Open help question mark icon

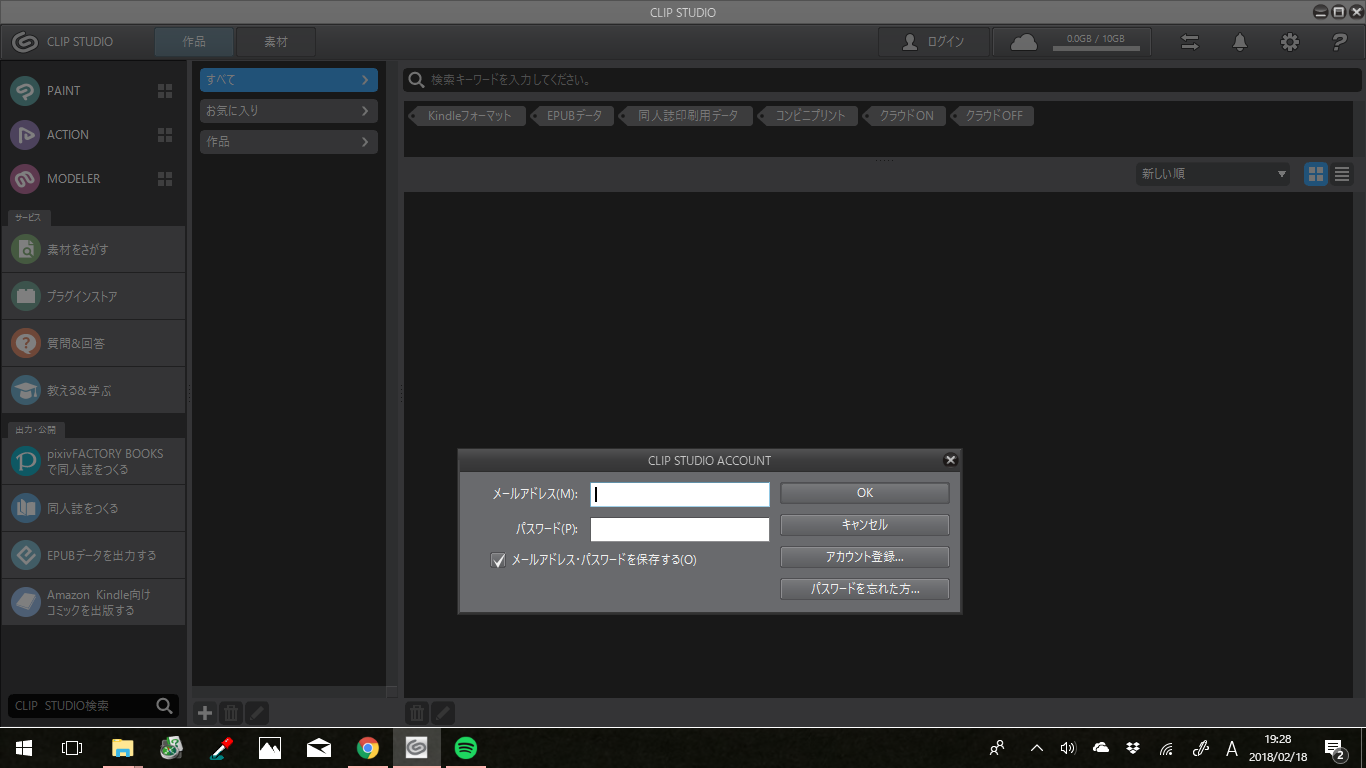pos(1340,42)
